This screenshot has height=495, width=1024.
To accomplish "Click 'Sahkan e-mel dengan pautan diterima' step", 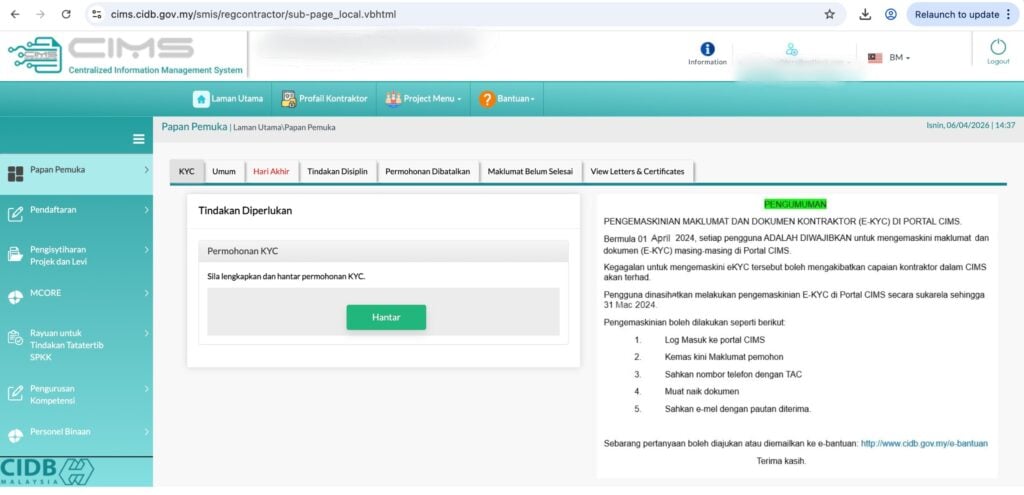I will pyautogui.click(x=737, y=409).
